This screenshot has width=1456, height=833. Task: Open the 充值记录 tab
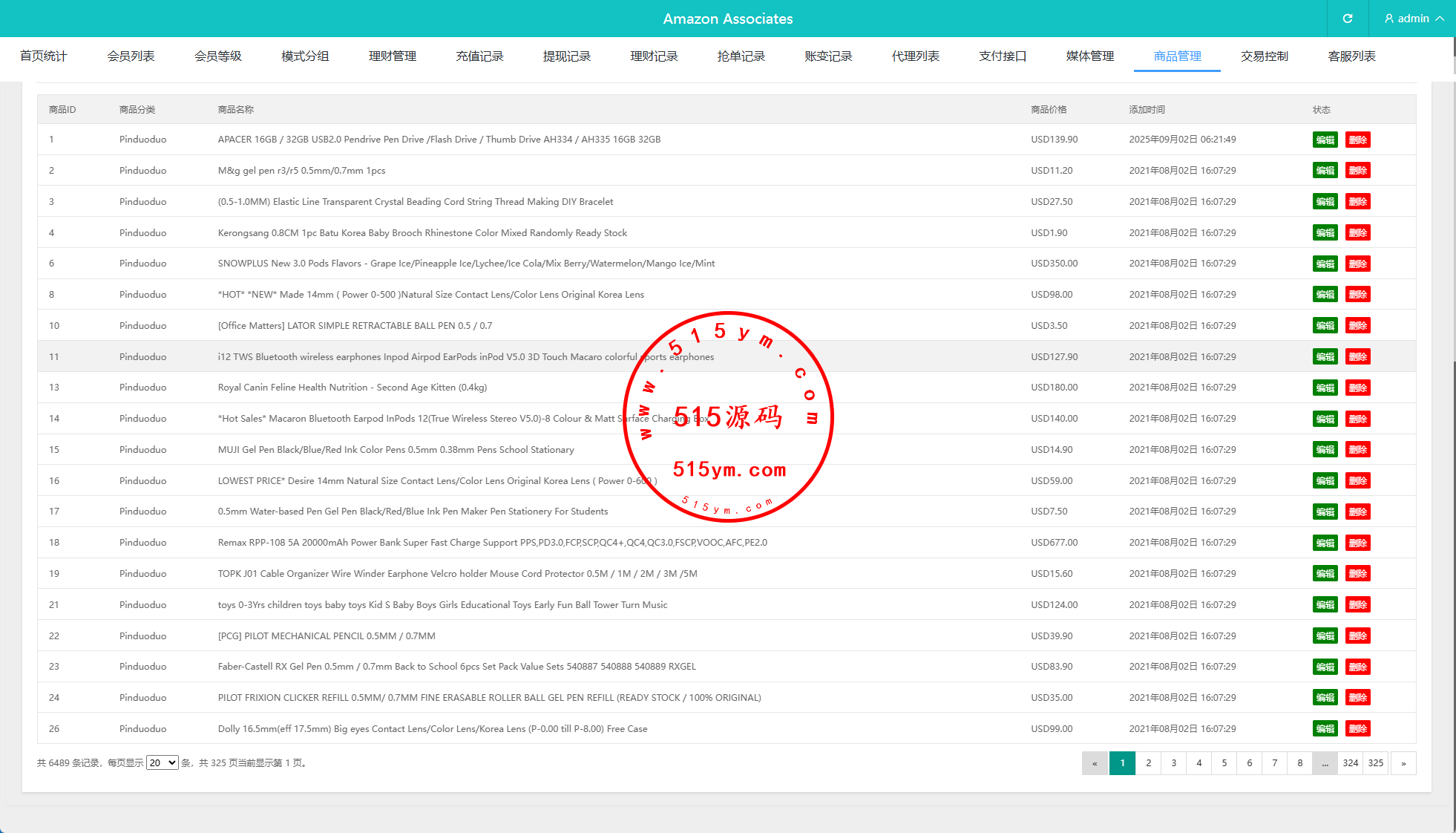coord(479,56)
